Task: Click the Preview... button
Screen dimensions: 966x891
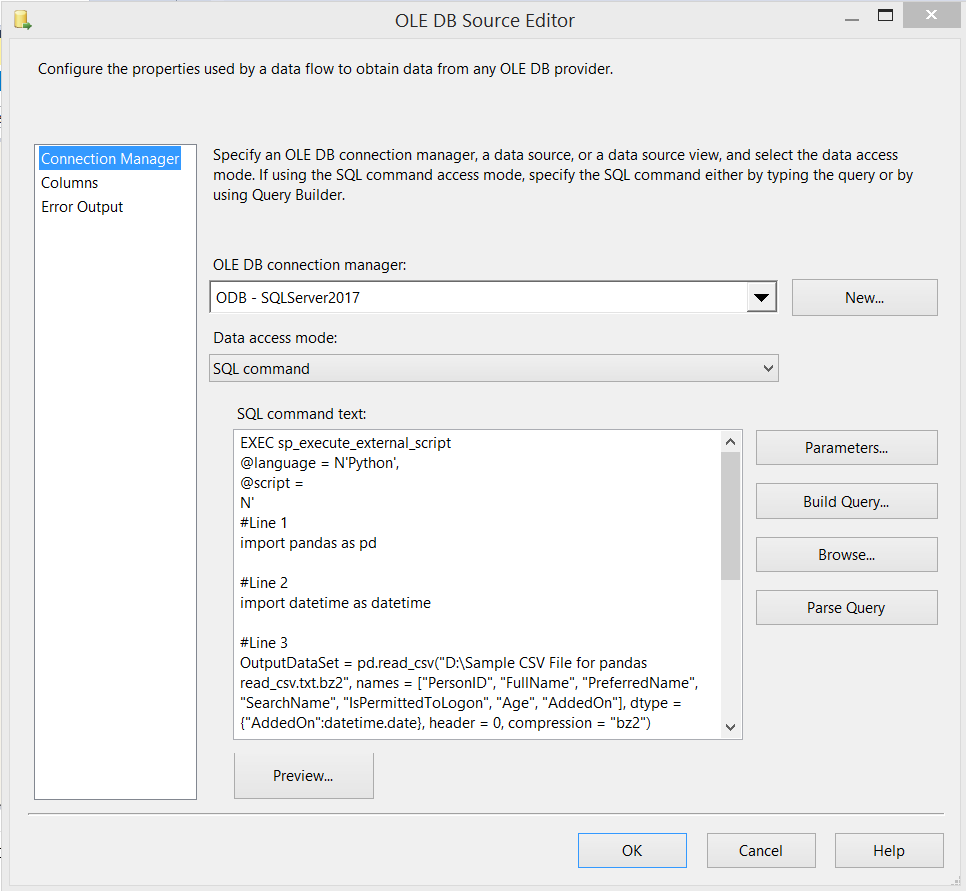Action: pyautogui.click(x=304, y=776)
